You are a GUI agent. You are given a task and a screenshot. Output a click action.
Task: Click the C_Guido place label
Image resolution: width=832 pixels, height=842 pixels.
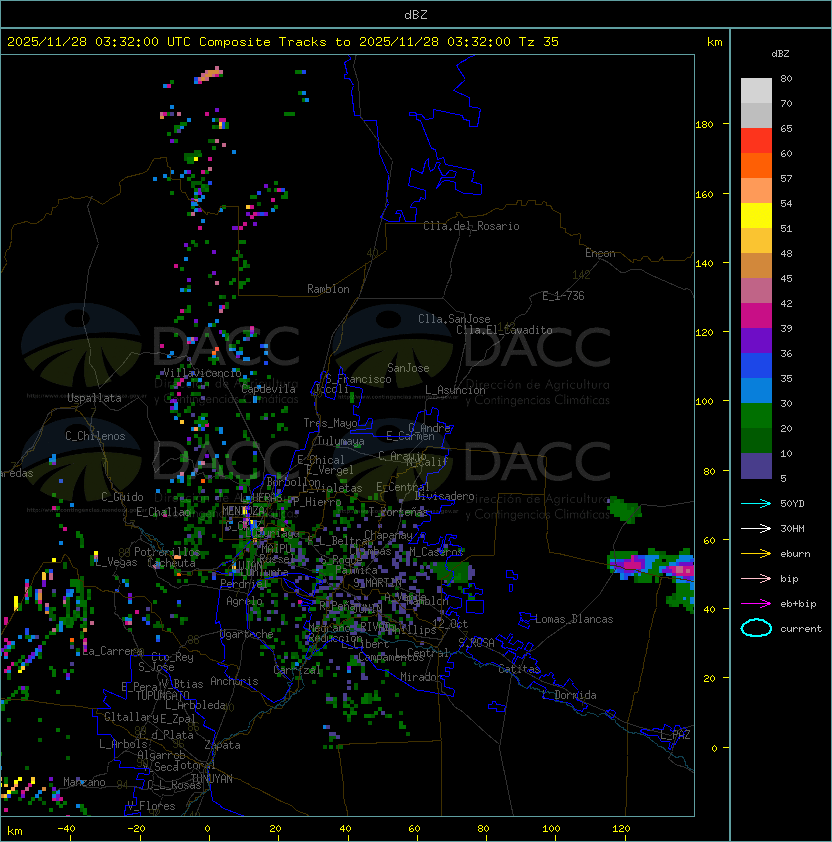coord(122,497)
